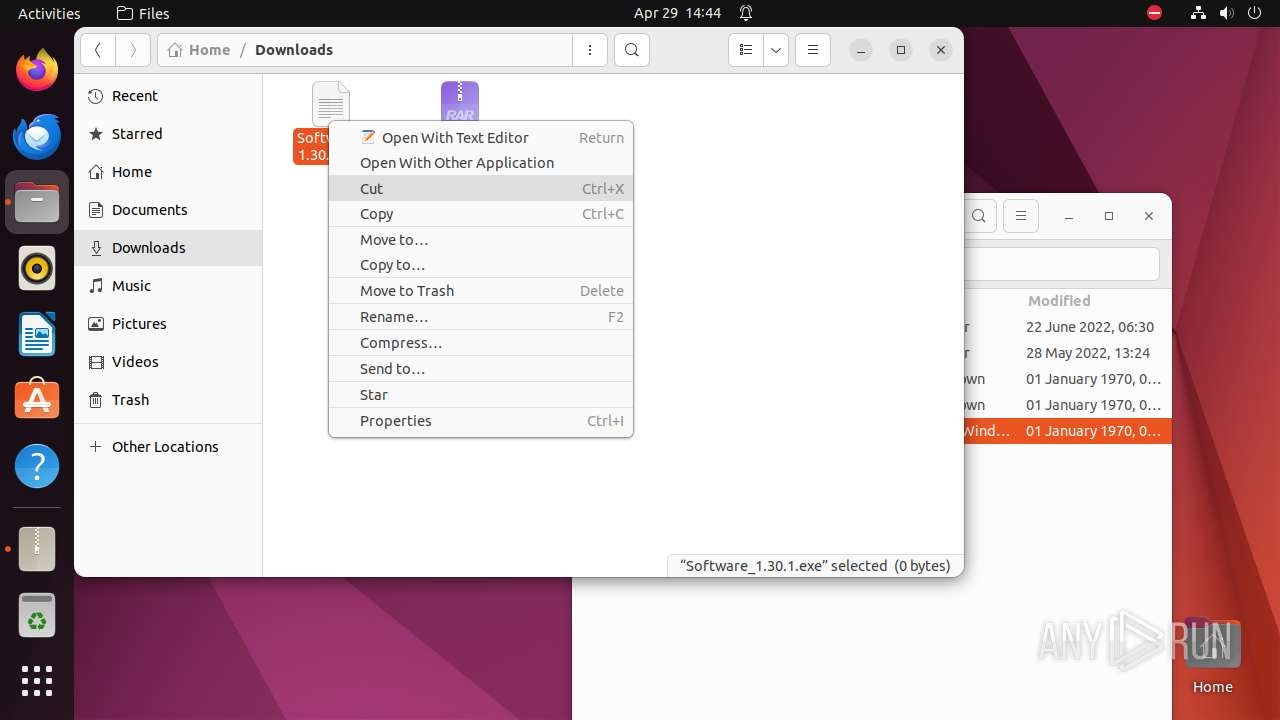Select Copy from the context menu
The height and width of the screenshot is (720, 1280).
point(481,214)
